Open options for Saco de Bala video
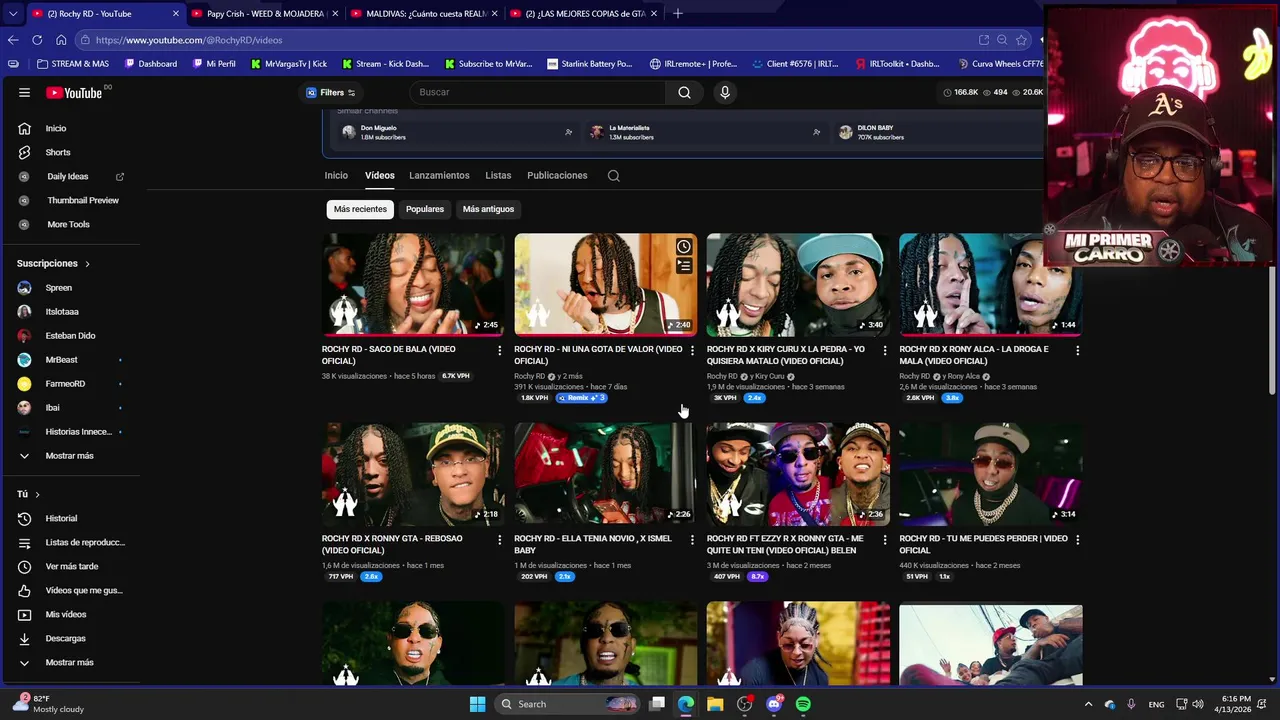This screenshot has height=720, width=1280. coord(500,351)
